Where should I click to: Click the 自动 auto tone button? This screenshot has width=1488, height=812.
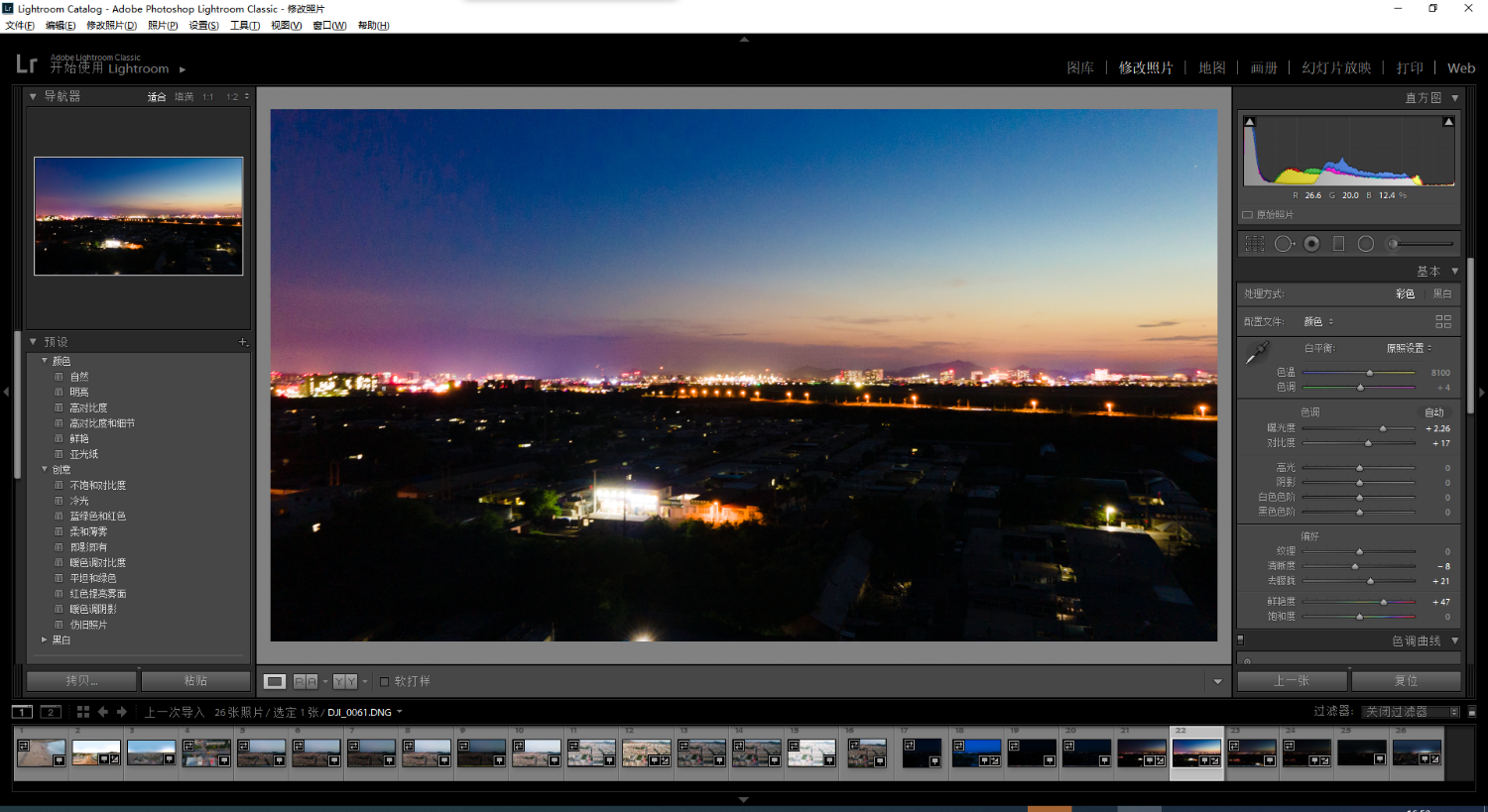(x=1434, y=412)
